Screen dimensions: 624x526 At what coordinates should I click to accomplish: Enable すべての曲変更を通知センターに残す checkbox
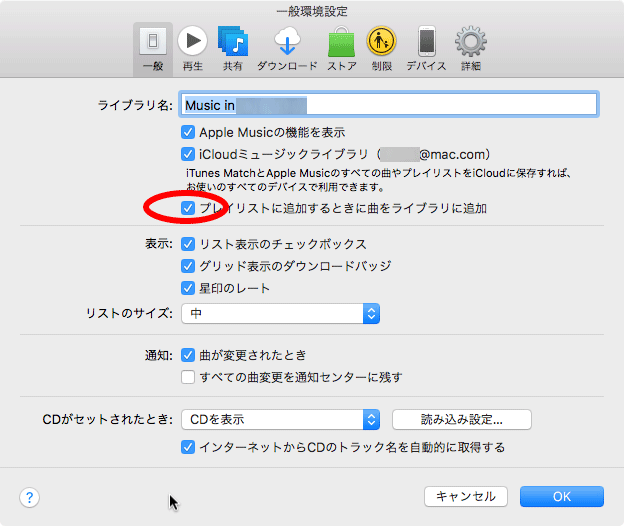(x=188, y=377)
